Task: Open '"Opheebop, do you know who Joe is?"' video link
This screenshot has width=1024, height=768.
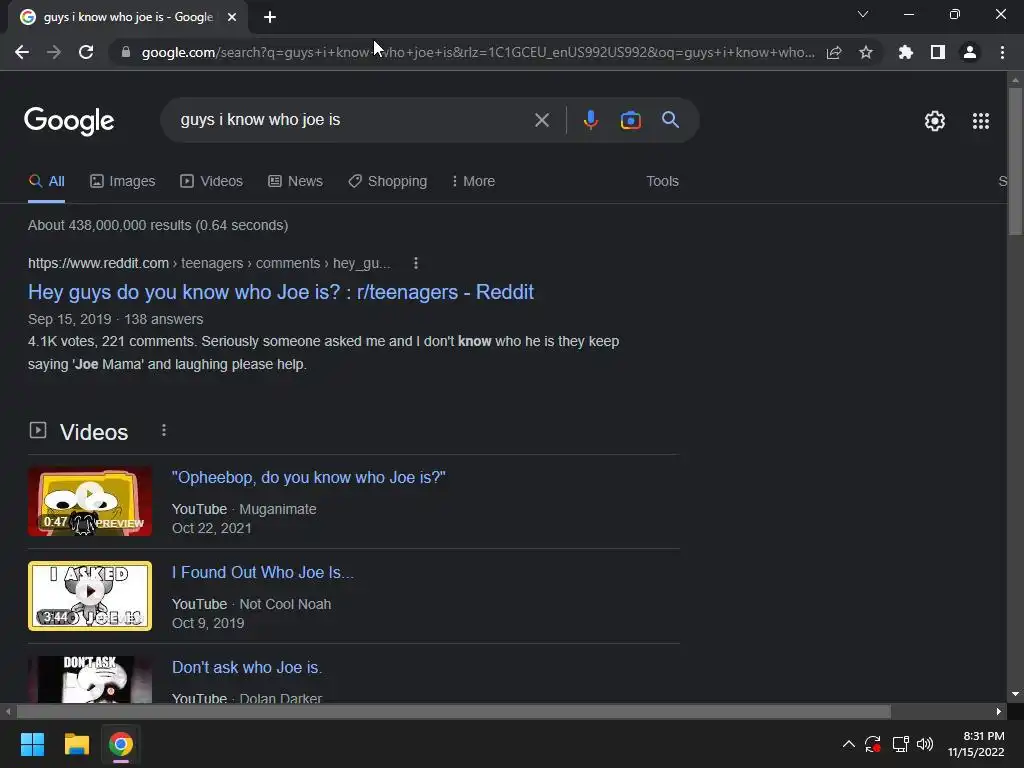Action: pos(308,477)
